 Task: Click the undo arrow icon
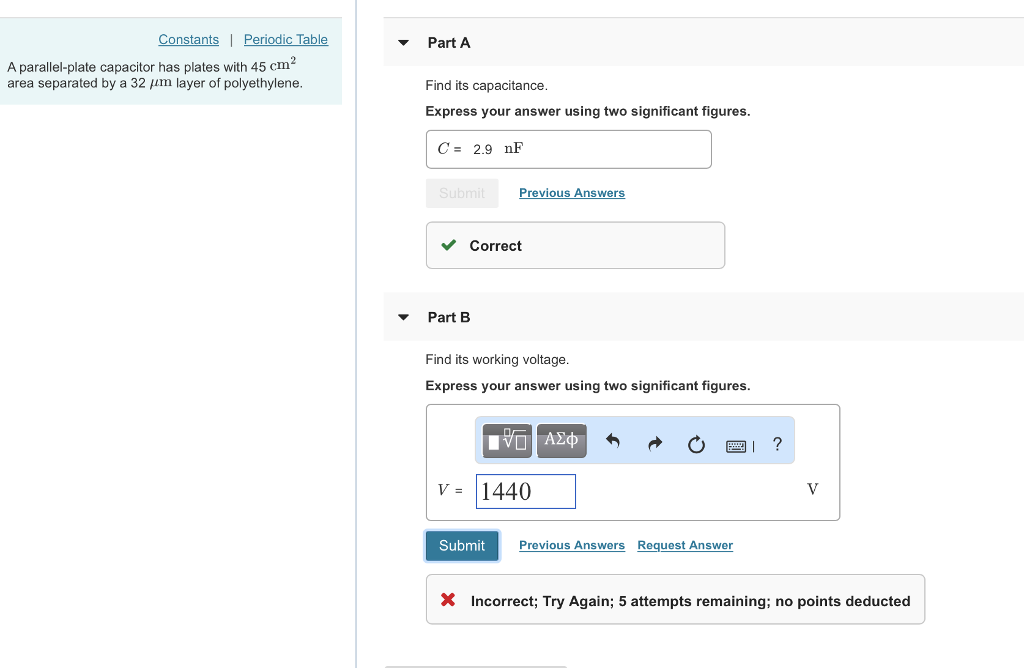(614, 442)
